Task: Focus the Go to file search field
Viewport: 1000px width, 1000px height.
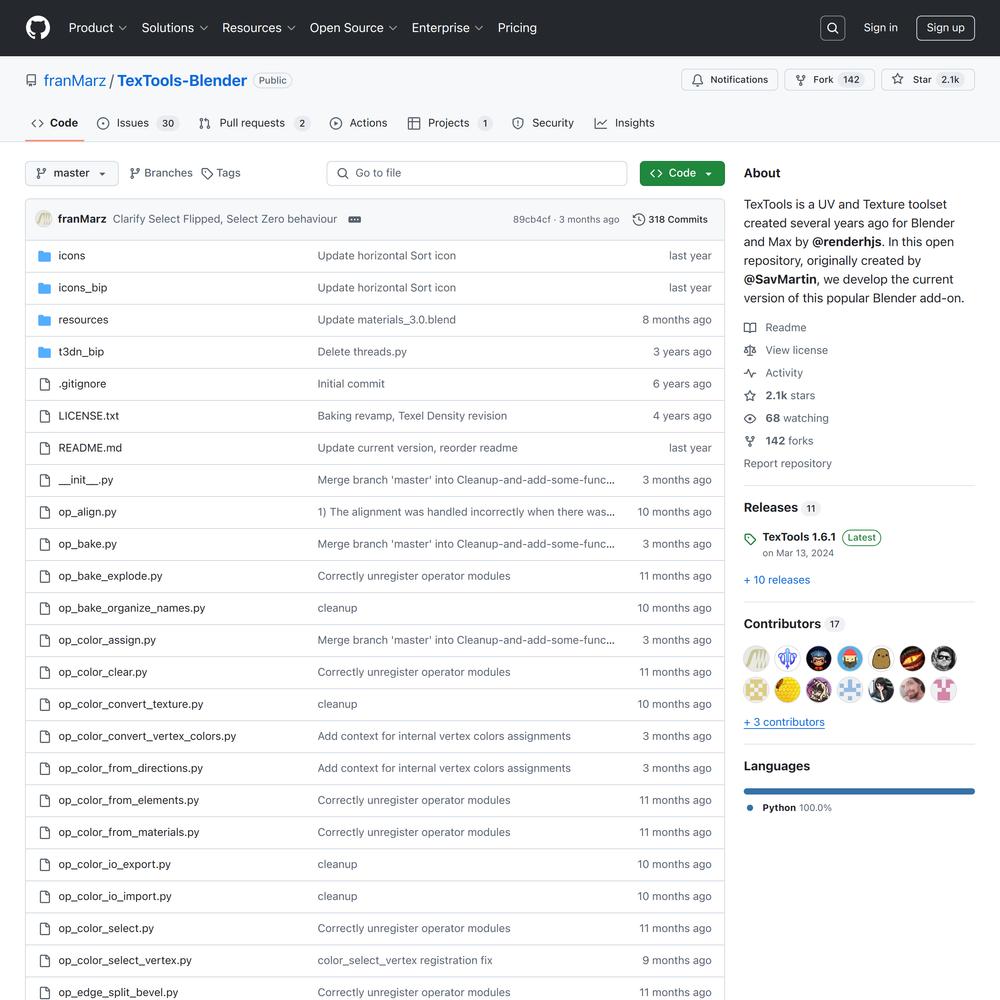Action: 476,173
